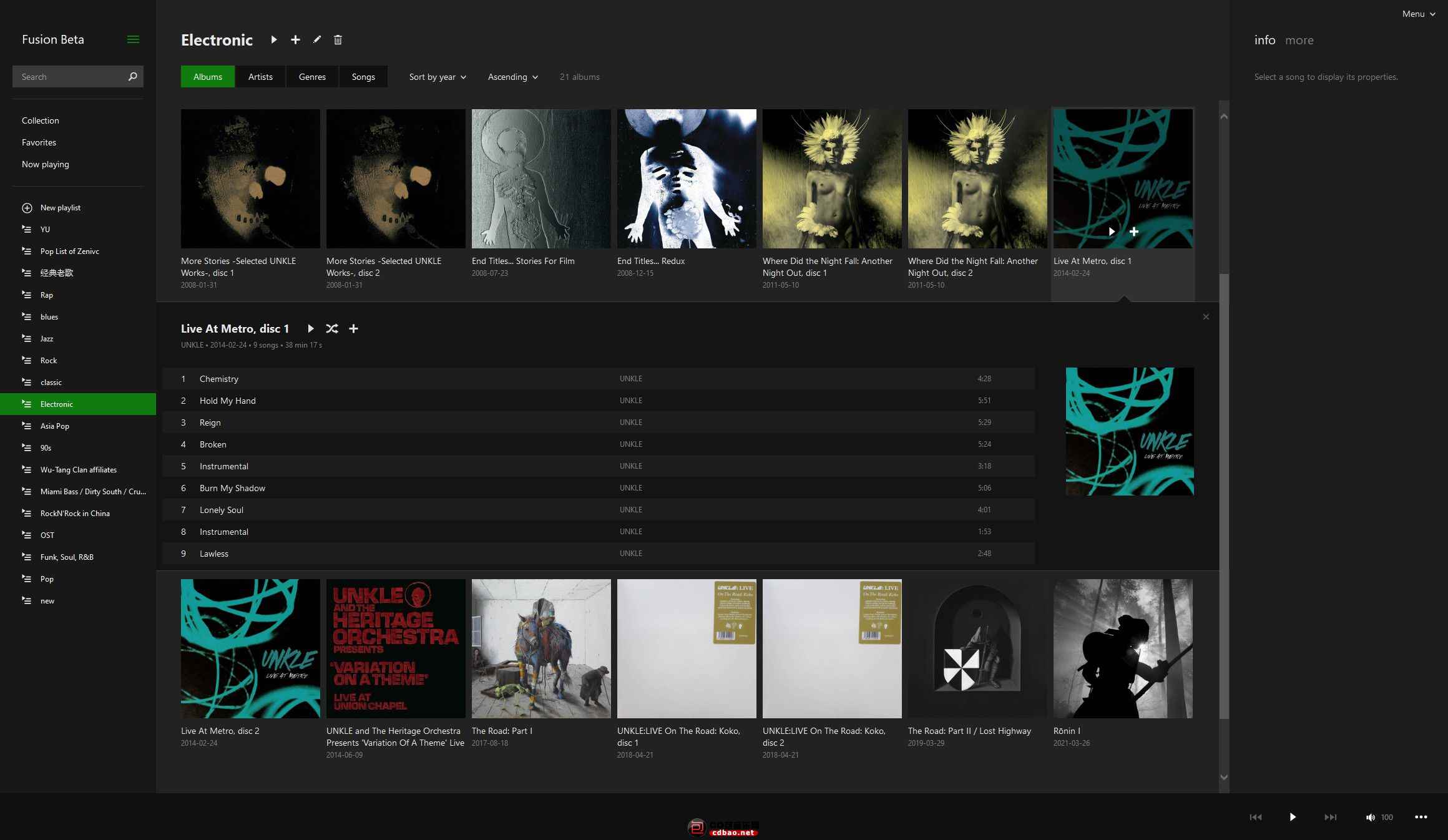1448x840 pixels.
Task: Open the player more options ellipsis
Action: click(x=1421, y=817)
